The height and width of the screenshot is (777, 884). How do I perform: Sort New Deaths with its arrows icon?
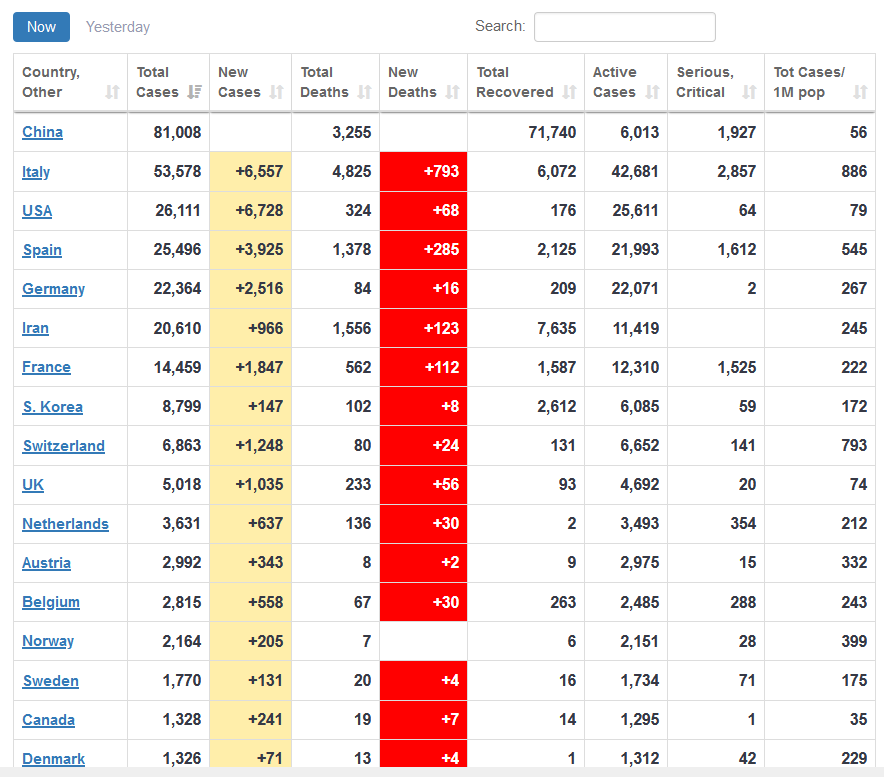pos(452,92)
